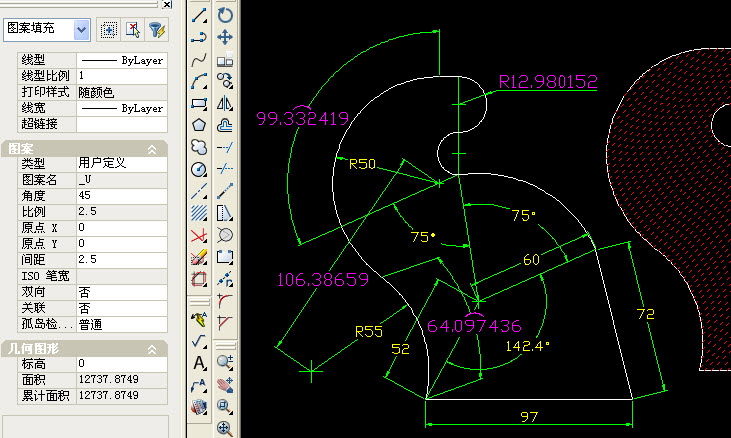Select the Construction Line tool
Screen dimensions: 731x438
click(199, 191)
